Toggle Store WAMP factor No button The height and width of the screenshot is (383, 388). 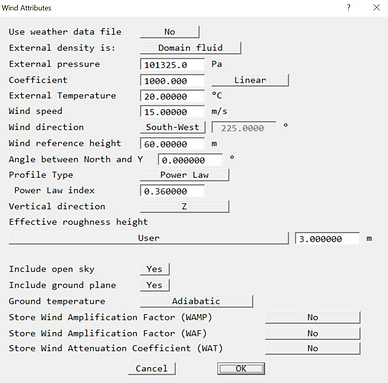313,317
